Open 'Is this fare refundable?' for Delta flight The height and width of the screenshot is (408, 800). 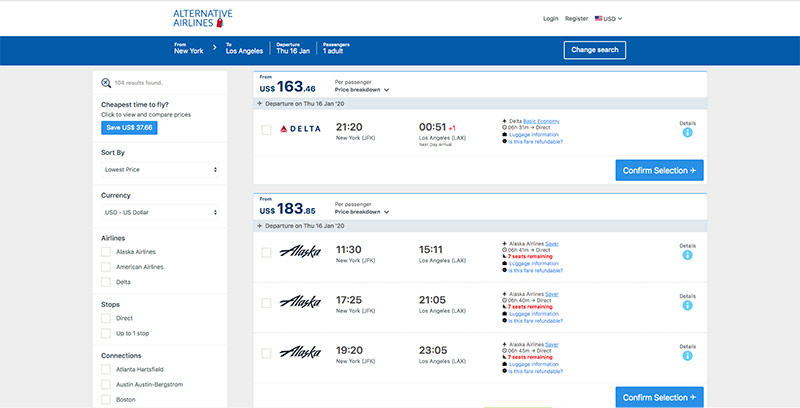(536, 141)
